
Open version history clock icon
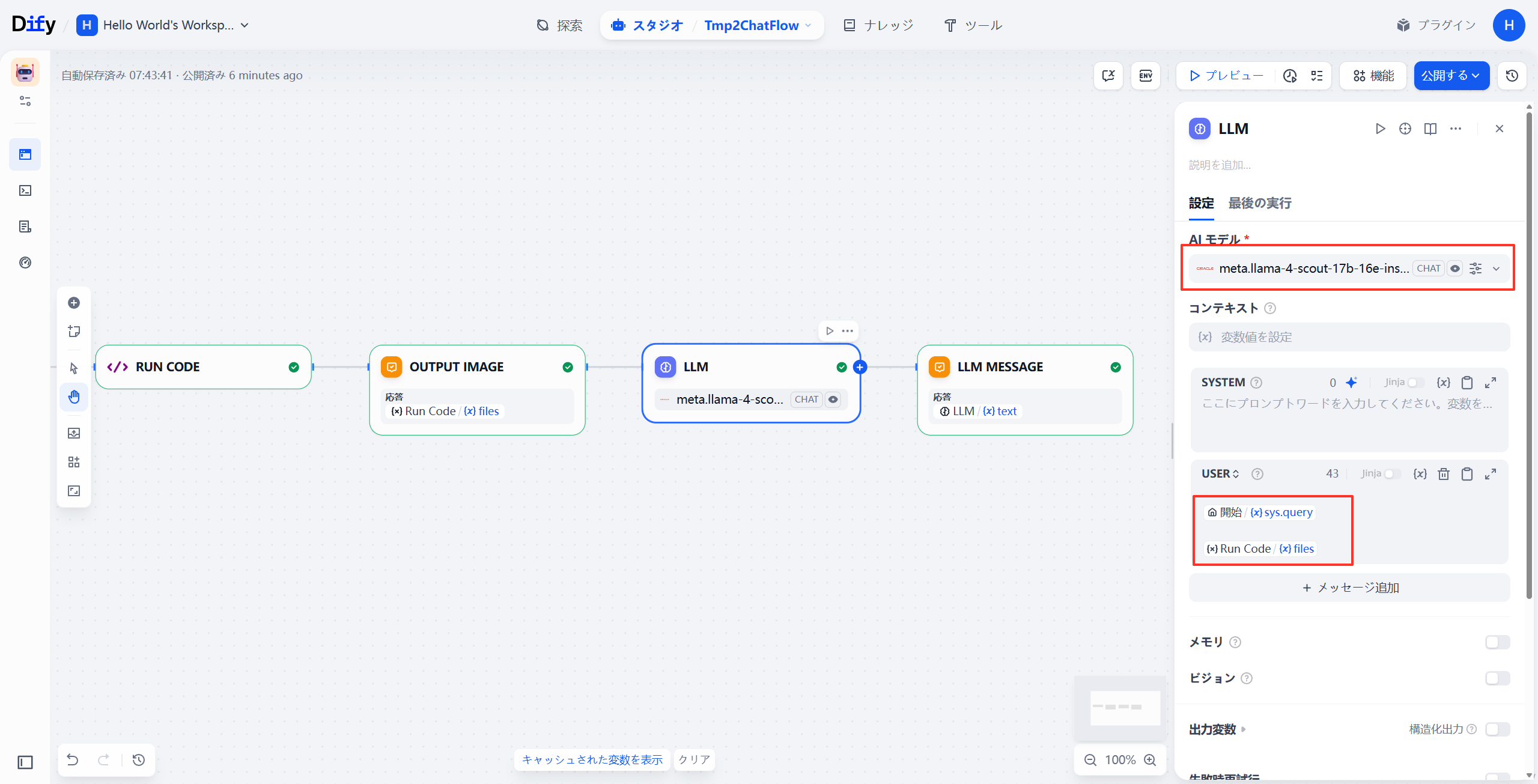(x=1512, y=76)
